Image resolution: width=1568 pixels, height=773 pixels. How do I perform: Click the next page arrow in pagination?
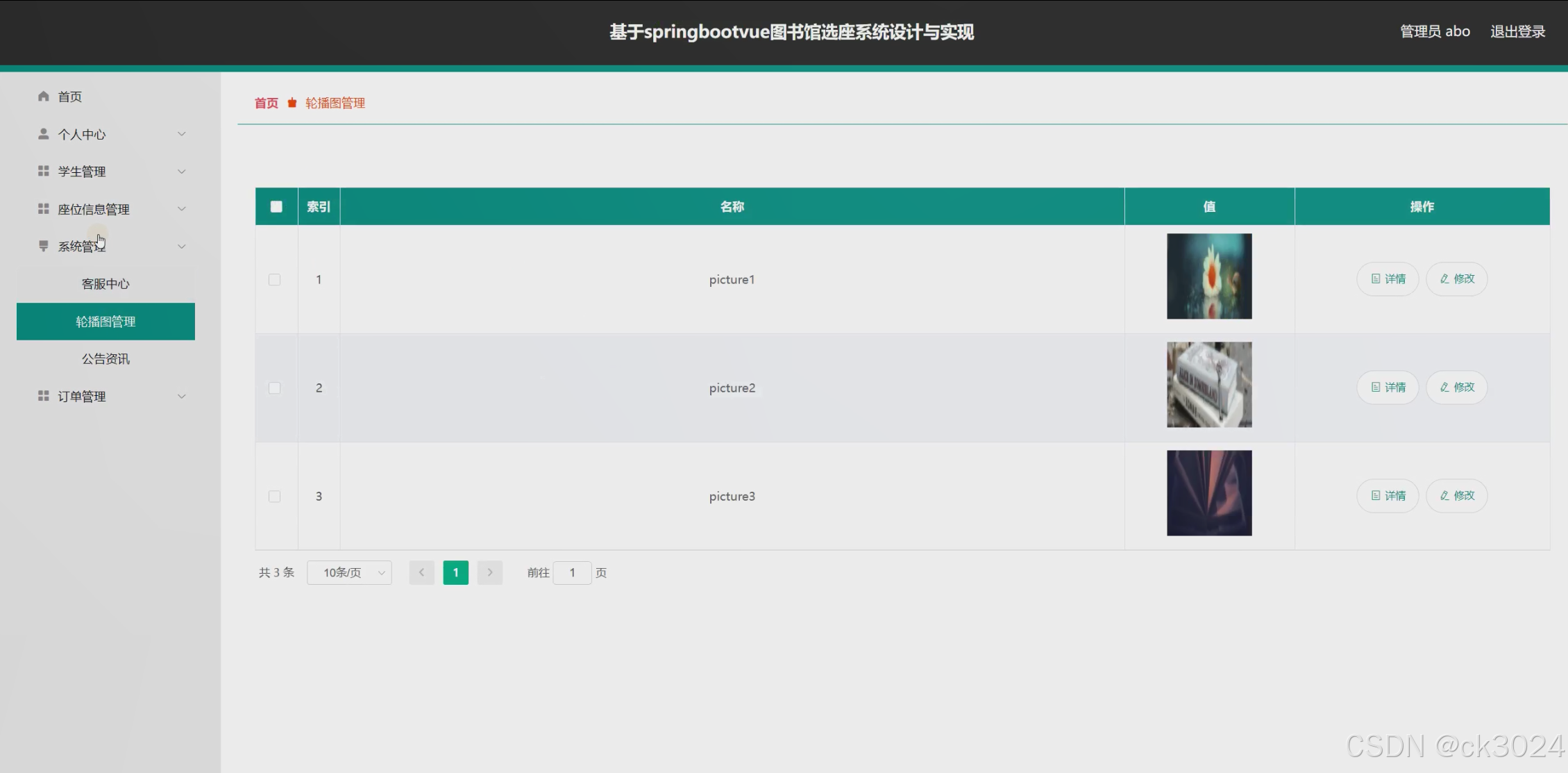[x=489, y=572]
